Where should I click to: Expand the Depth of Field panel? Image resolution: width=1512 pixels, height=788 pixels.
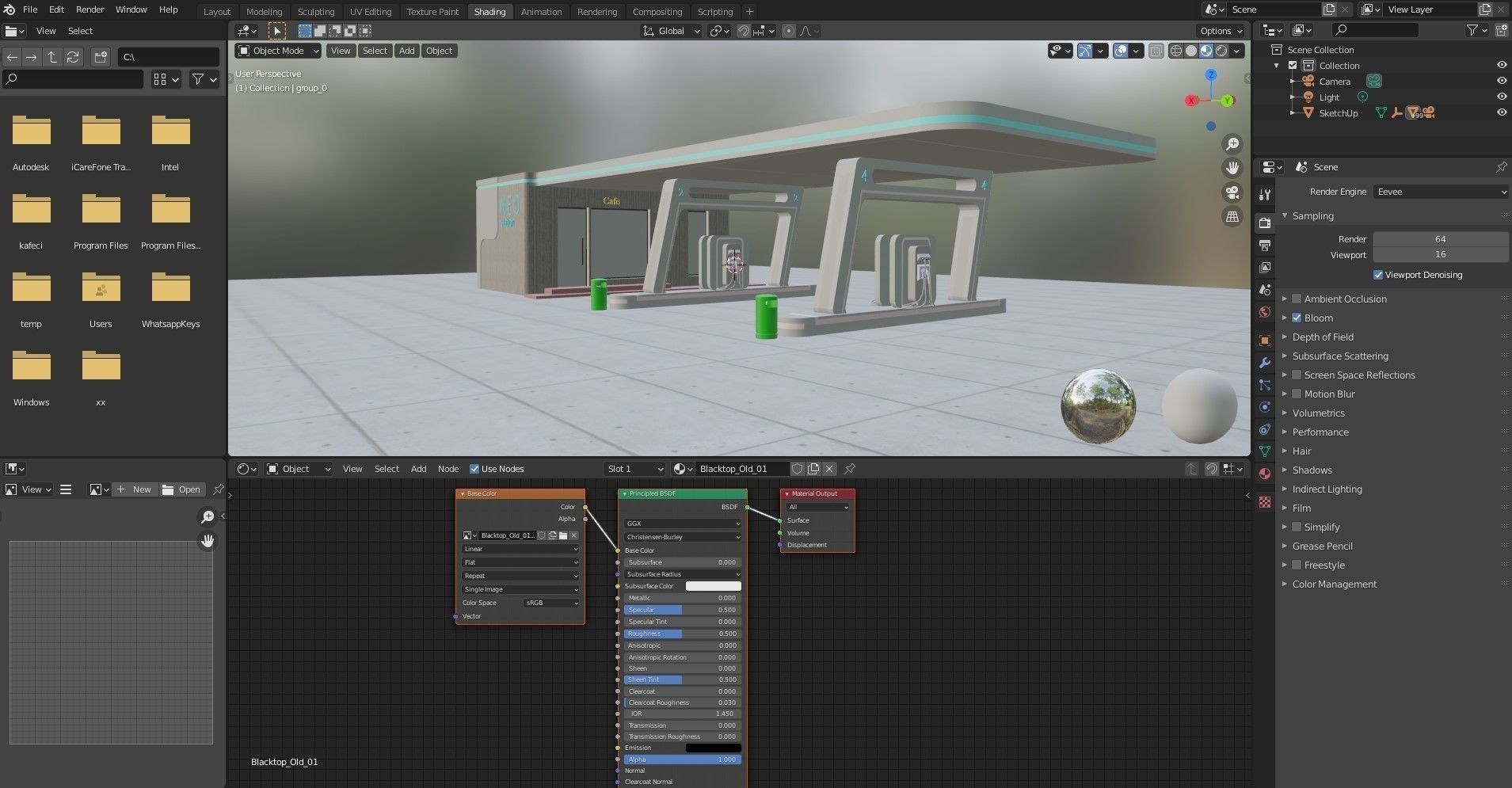pyautogui.click(x=1323, y=337)
